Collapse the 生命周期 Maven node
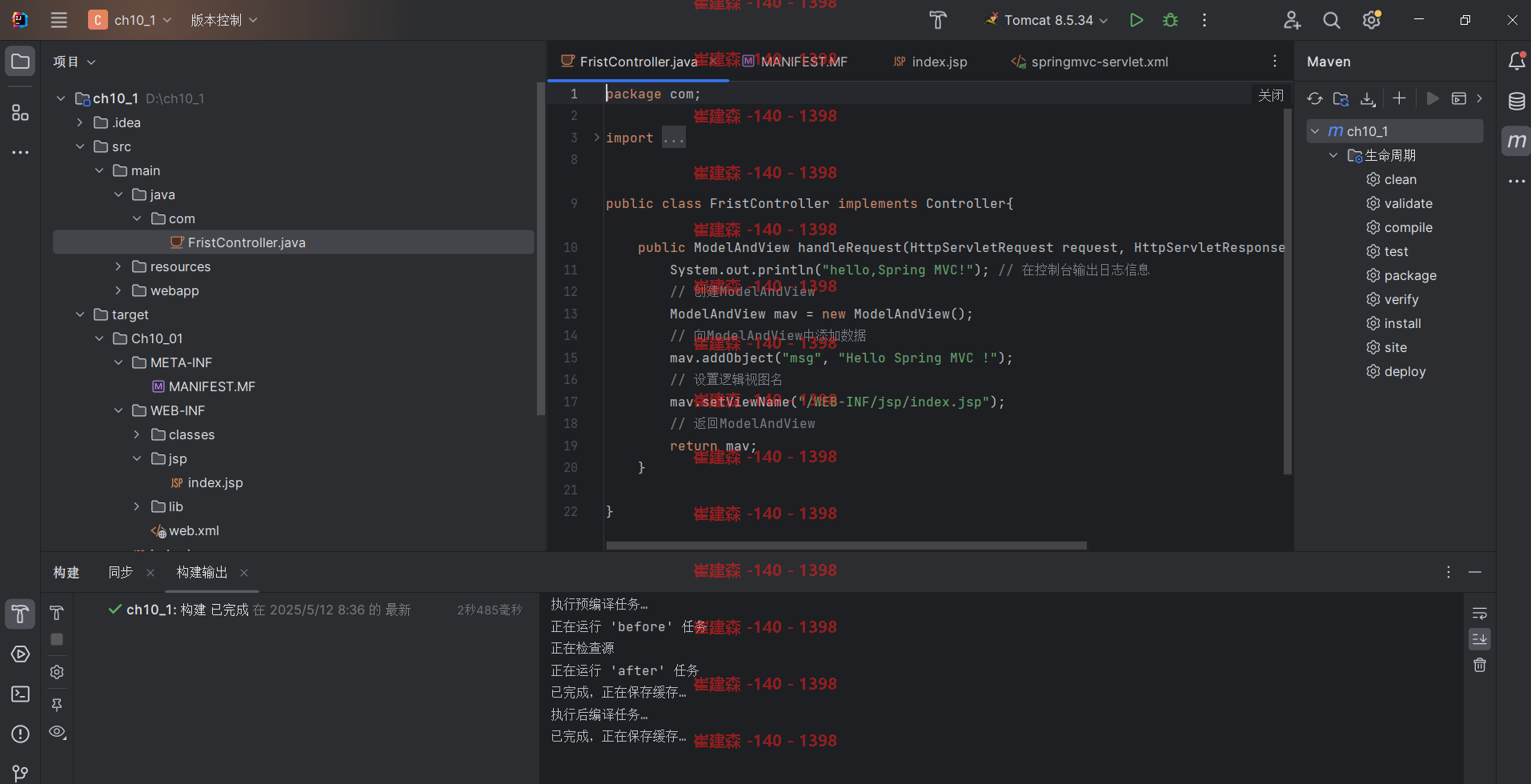Viewport: 1531px width, 784px height. pyautogui.click(x=1333, y=155)
